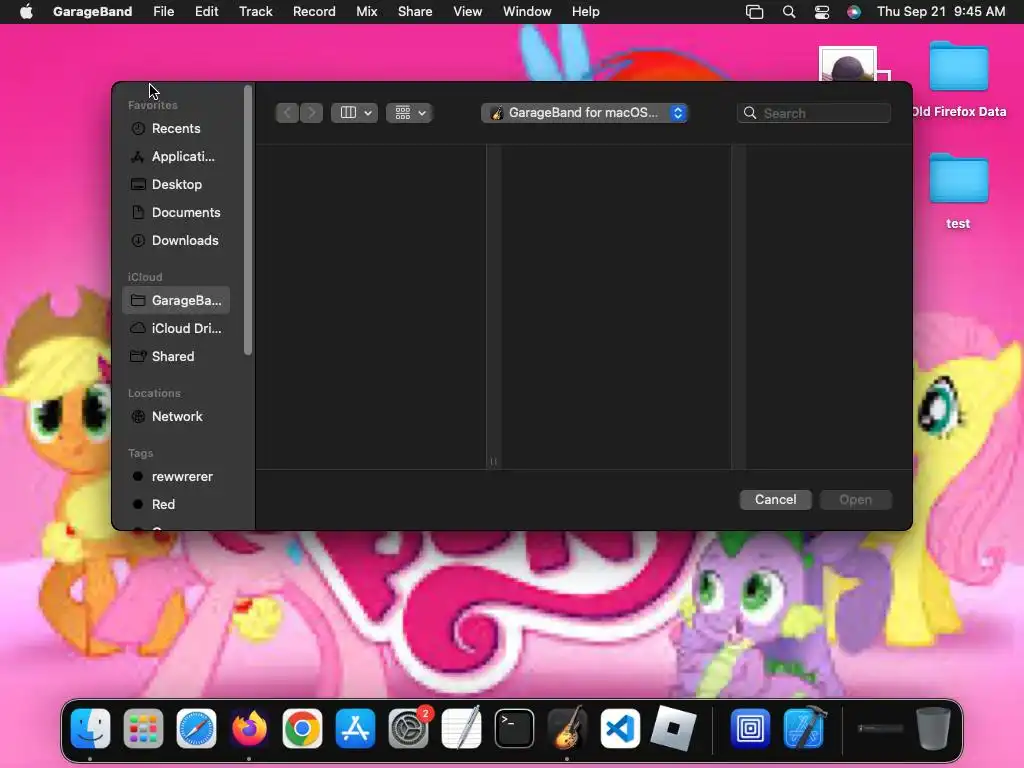Open the Window menu
The width and height of the screenshot is (1024, 768).
(527, 12)
